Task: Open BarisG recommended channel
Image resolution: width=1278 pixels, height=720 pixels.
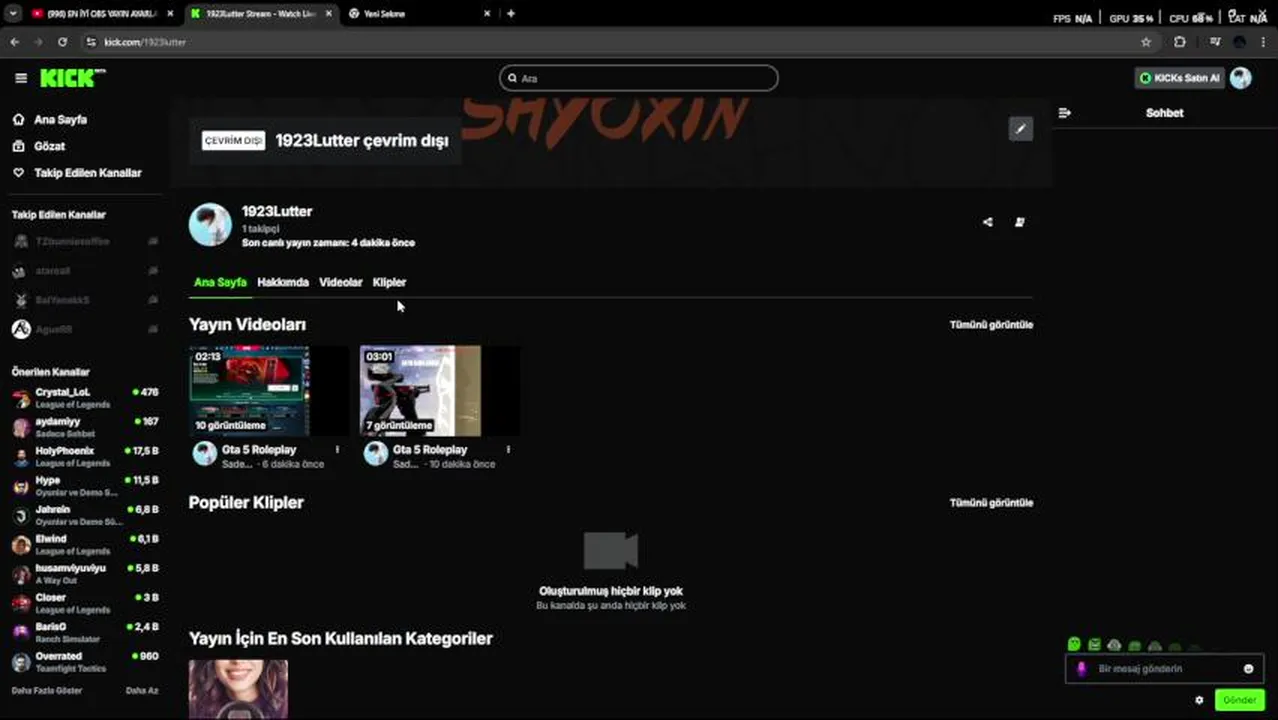Action: pyautogui.click(x=85, y=632)
